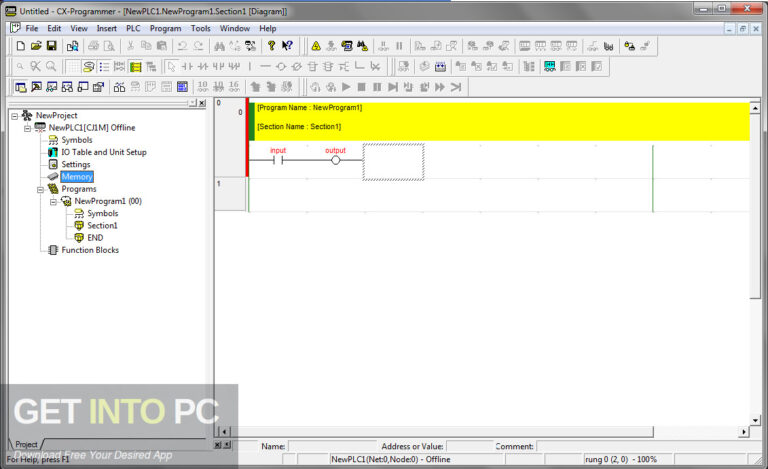Open the Tools menu
This screenshot has height=469, width=768.
click(201, 28)
